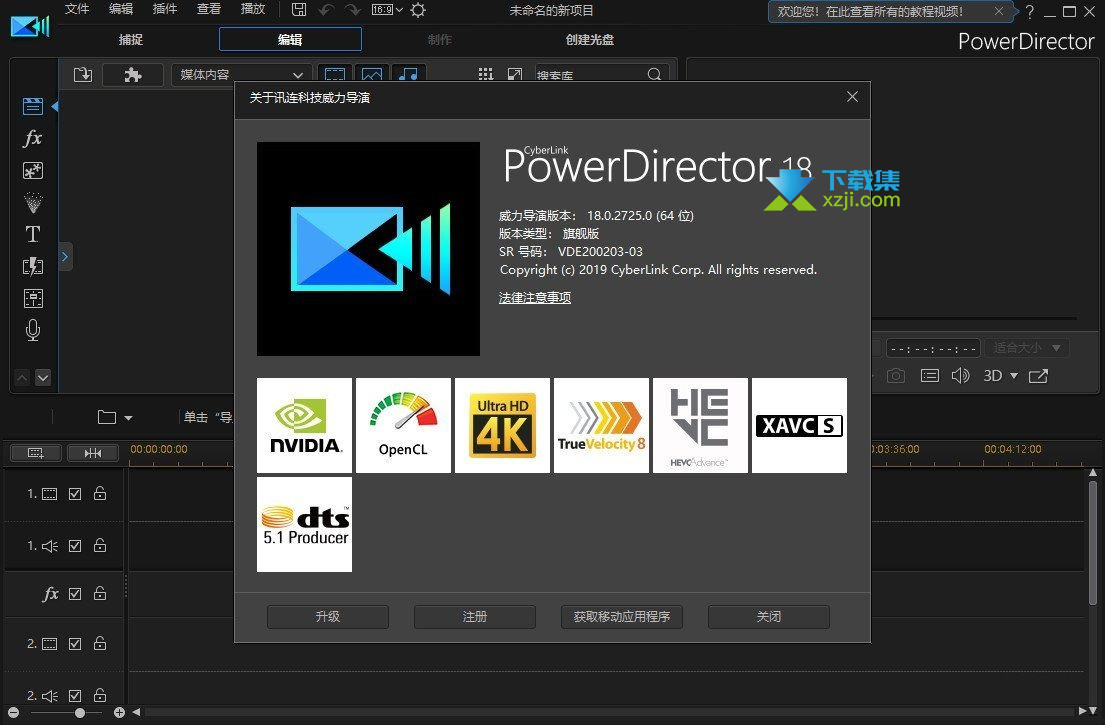
Task: Lock the fx track
Action: click(100, 593)
